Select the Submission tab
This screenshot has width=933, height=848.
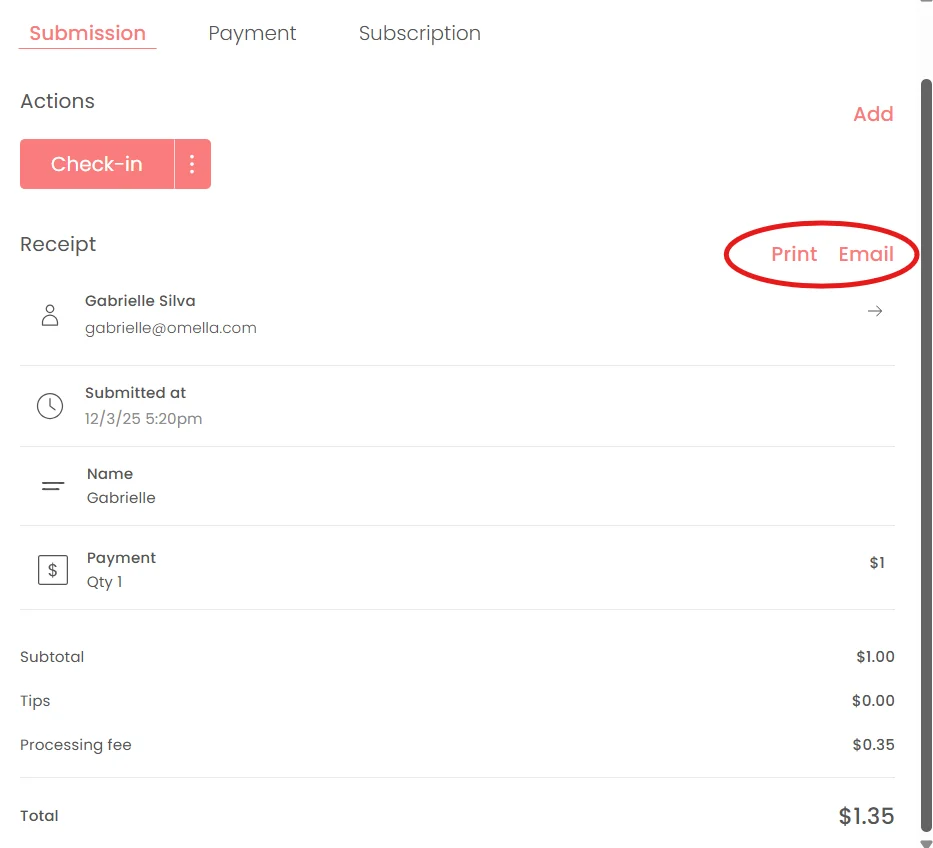point(87,33)
